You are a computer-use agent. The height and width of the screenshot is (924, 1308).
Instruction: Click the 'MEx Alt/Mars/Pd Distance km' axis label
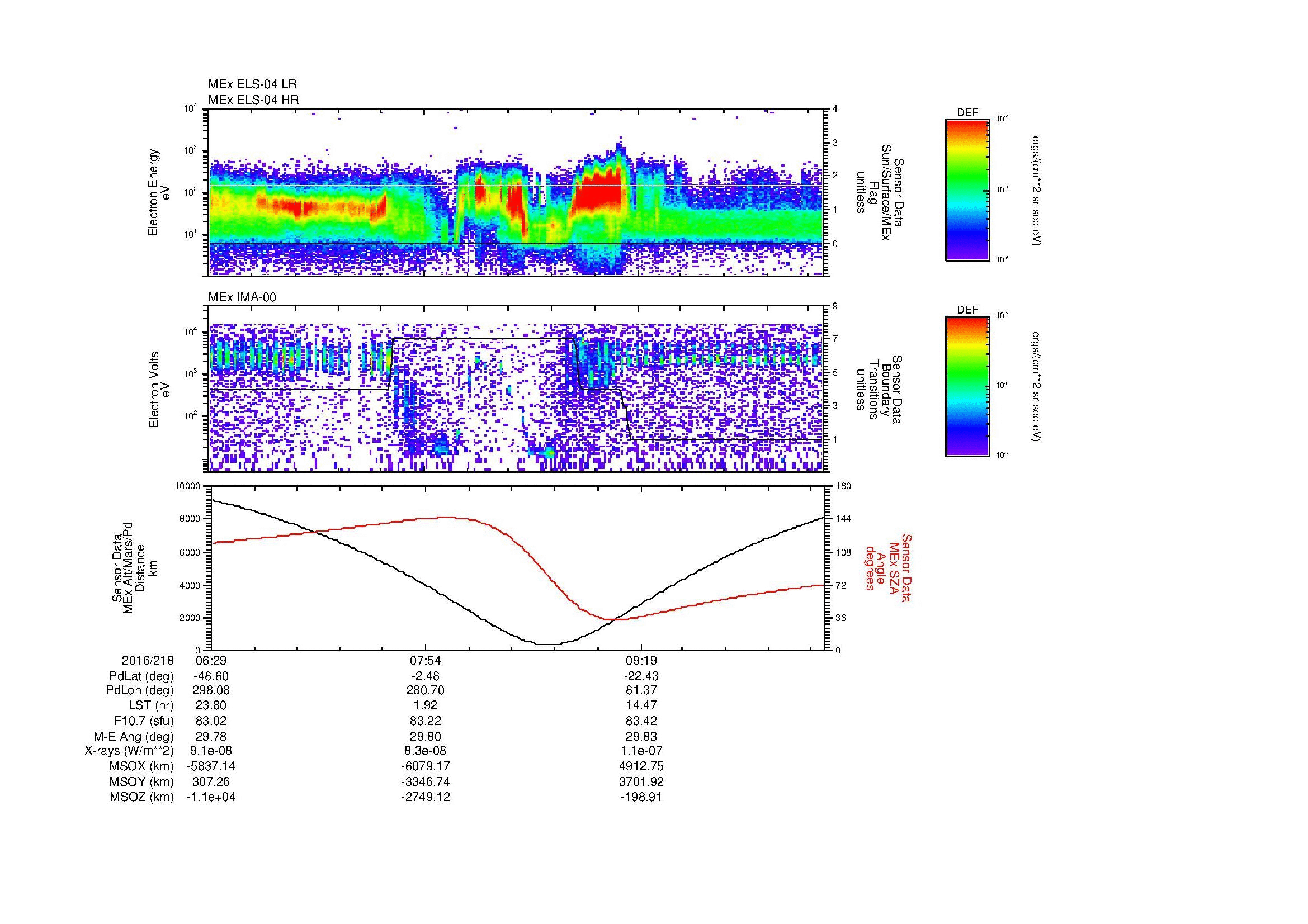point(134,567)
